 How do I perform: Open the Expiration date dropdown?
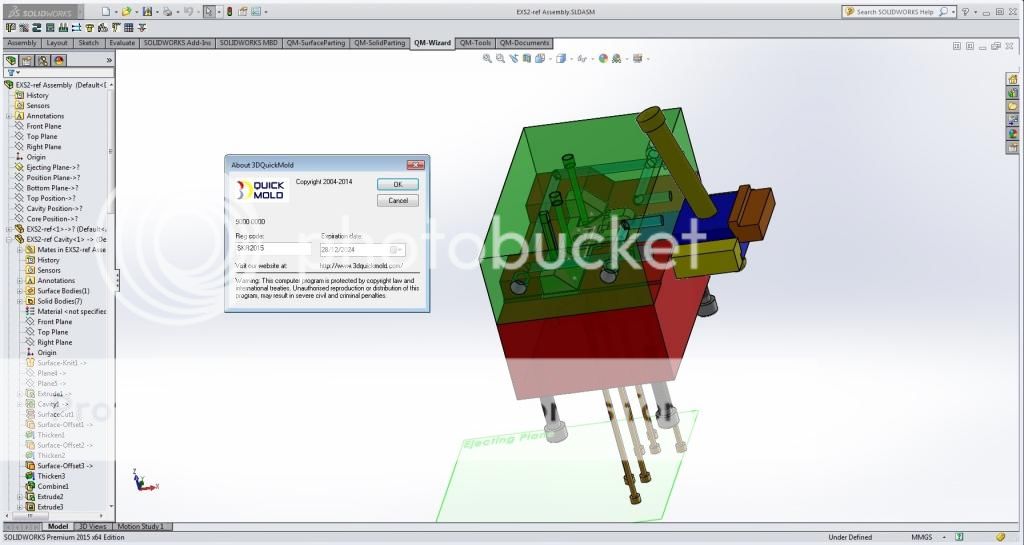point(396,249)
